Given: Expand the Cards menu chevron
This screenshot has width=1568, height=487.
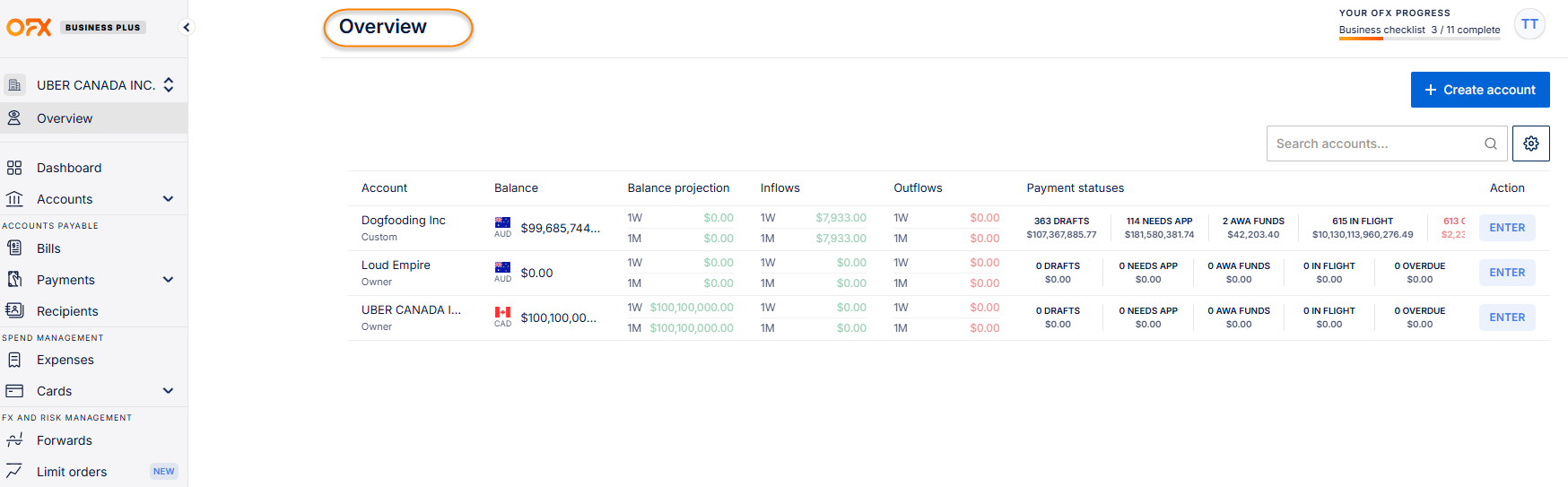Looking at the screenshot, I should pos(168,391).
